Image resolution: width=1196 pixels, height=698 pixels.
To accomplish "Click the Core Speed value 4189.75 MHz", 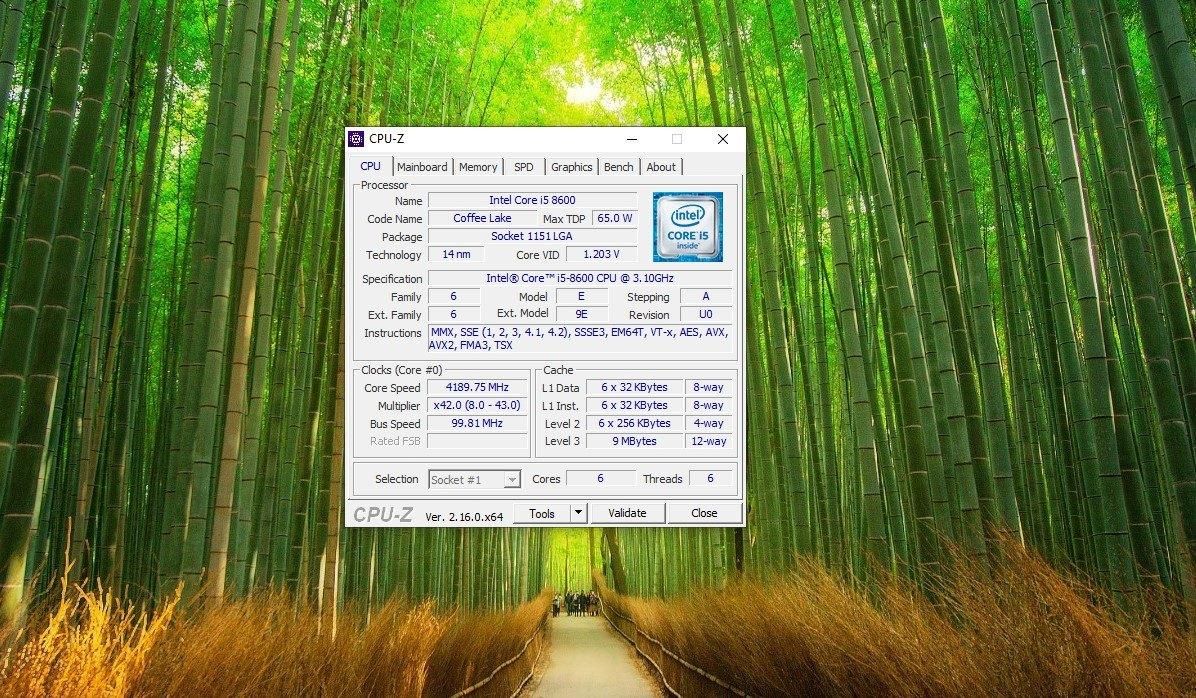I will tap(477, 388).
